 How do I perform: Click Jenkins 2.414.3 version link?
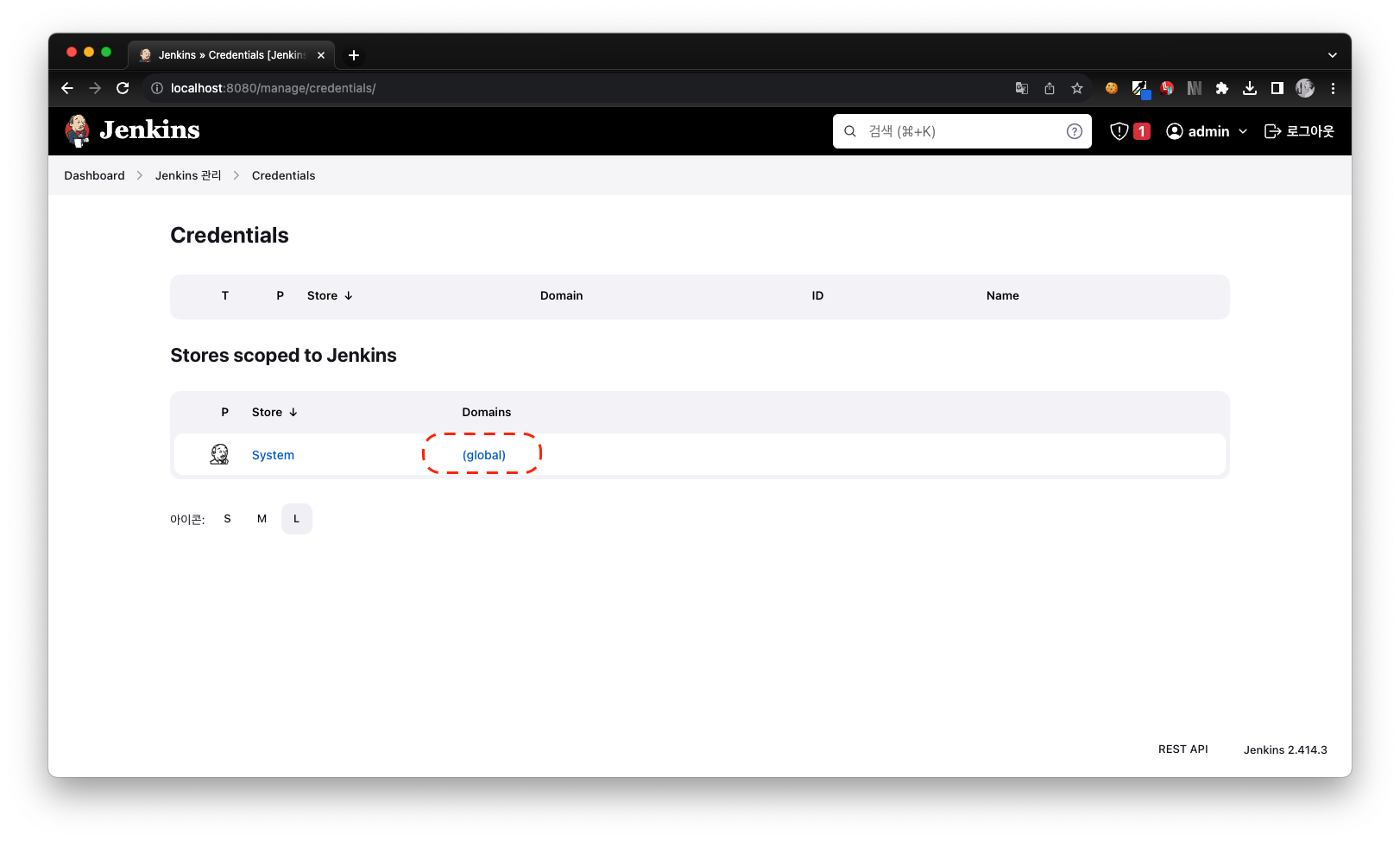[1285, 749]
